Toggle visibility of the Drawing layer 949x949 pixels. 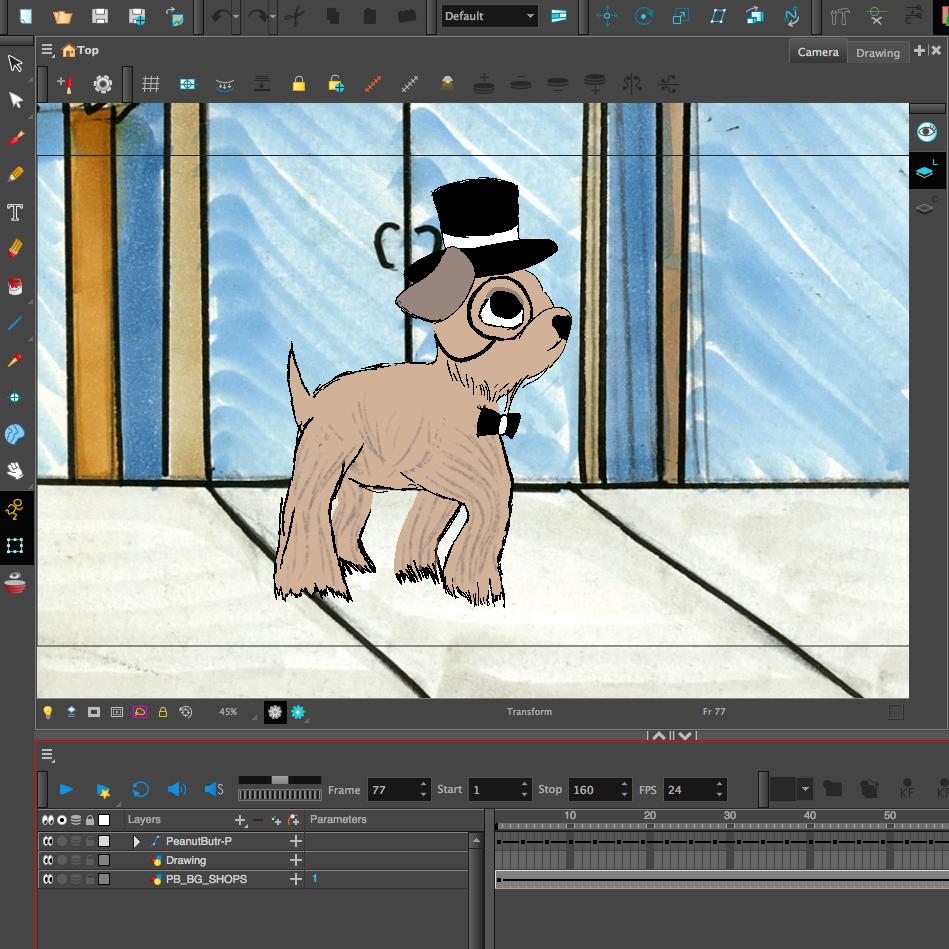(47, 860)
